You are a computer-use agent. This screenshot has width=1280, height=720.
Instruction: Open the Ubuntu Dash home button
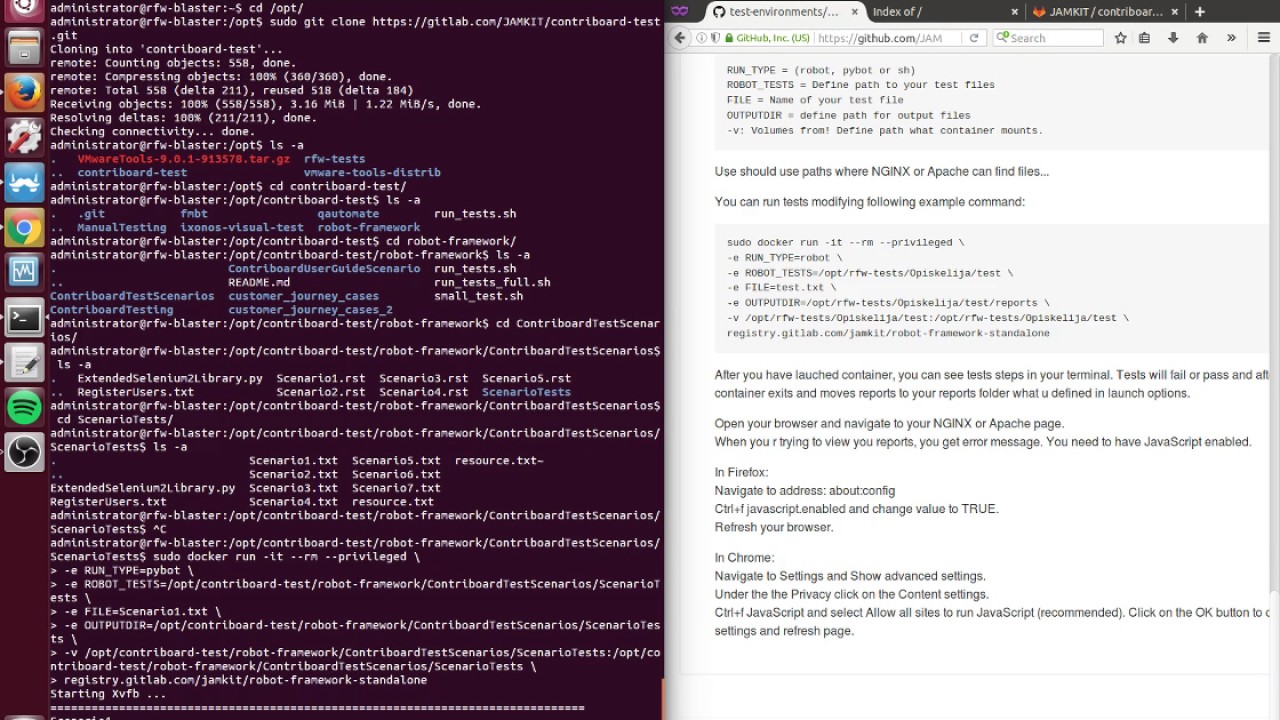tap(24, 9)
